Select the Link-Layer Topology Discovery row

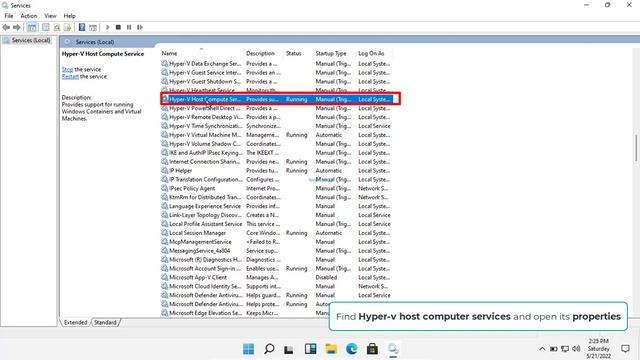(x=276, y=215)
